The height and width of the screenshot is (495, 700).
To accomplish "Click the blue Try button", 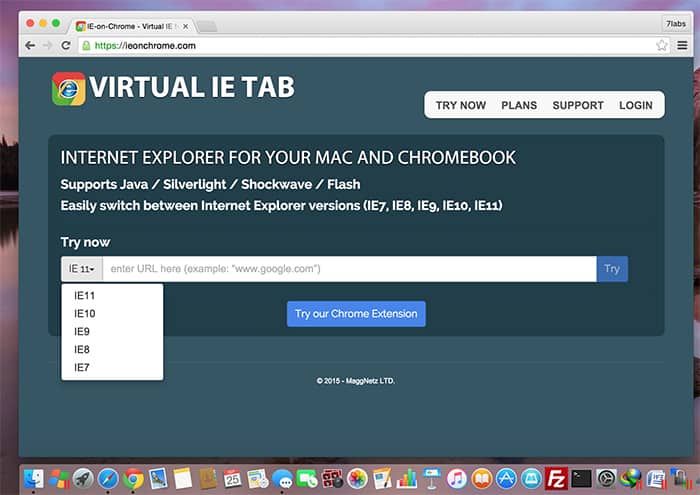I will coord(612,269).
